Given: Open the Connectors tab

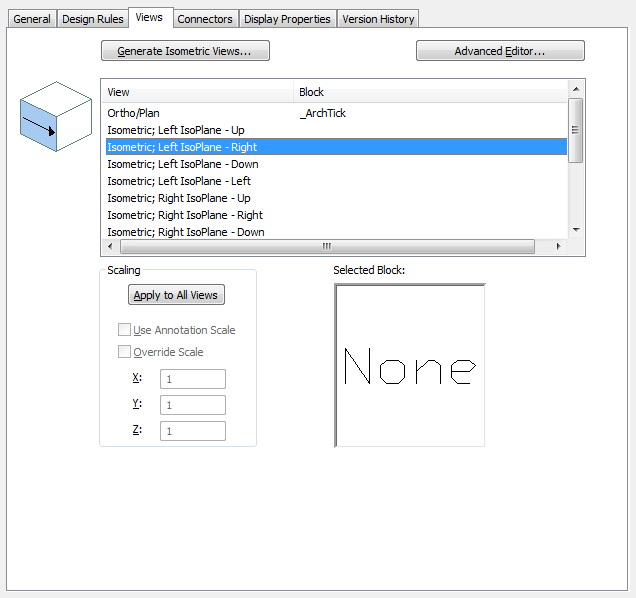Looking at the screenshot, I should [x=205, y=19].
